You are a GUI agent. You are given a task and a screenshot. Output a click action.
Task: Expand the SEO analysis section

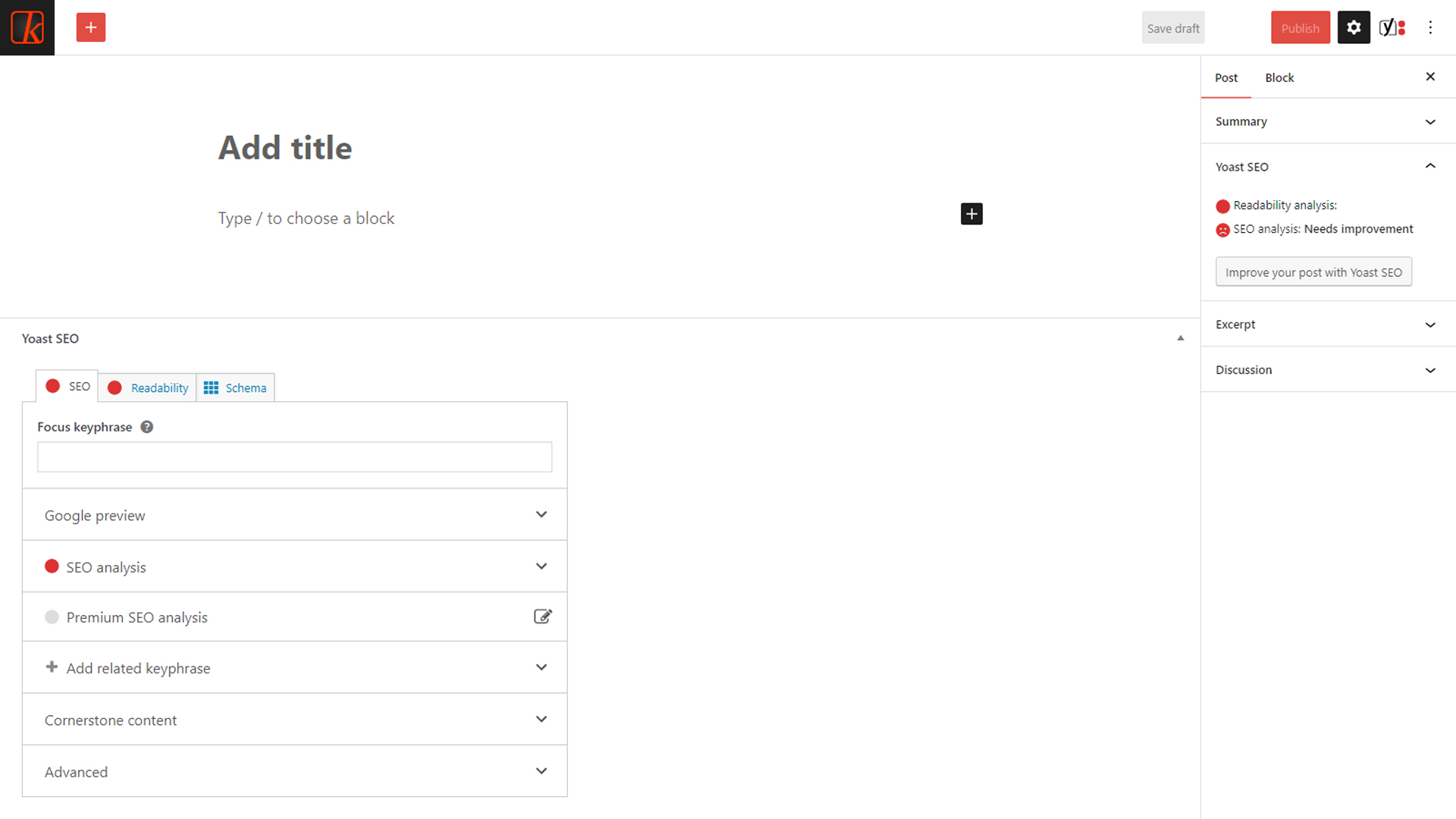295,566
